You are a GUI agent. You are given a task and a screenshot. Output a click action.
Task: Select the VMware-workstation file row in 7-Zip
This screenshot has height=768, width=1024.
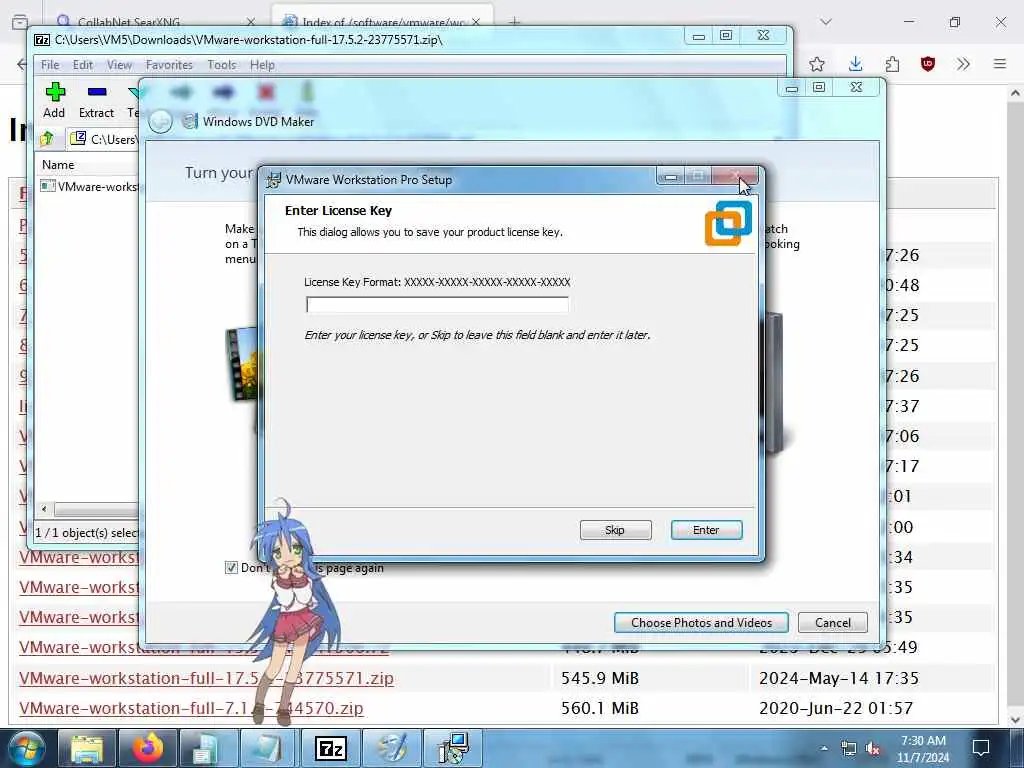pyautogui.click(x=89, y=187)
